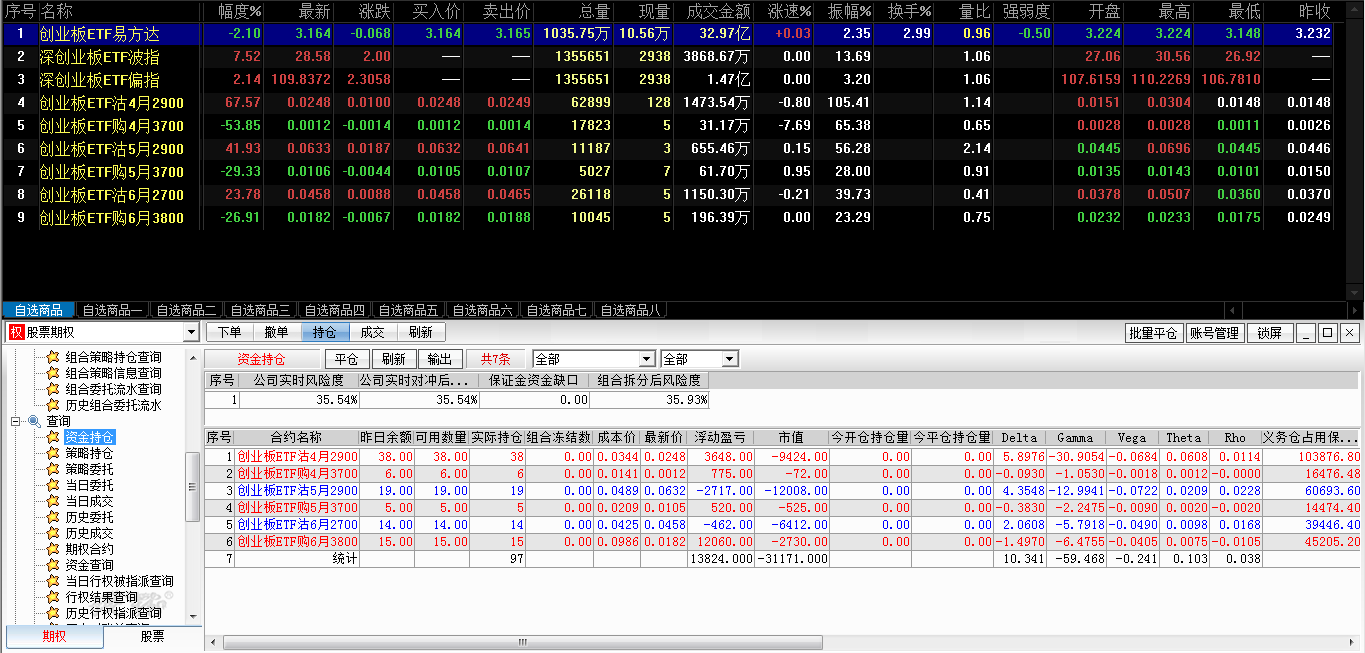Select 创业板ETF沽5月2900 position row
This screenshot has height=653, width=1365.
pyautogui.click(x=297, y=491)
